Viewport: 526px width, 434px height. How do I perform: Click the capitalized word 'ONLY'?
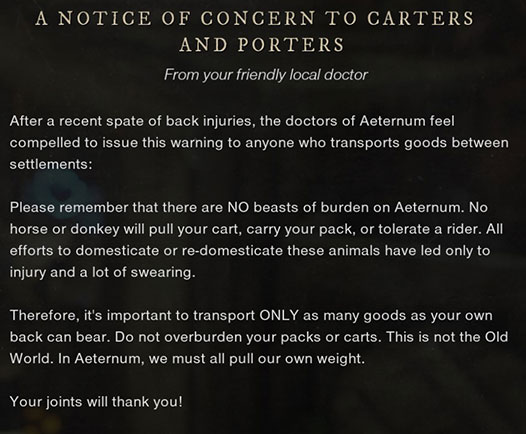tap(279, 315)
